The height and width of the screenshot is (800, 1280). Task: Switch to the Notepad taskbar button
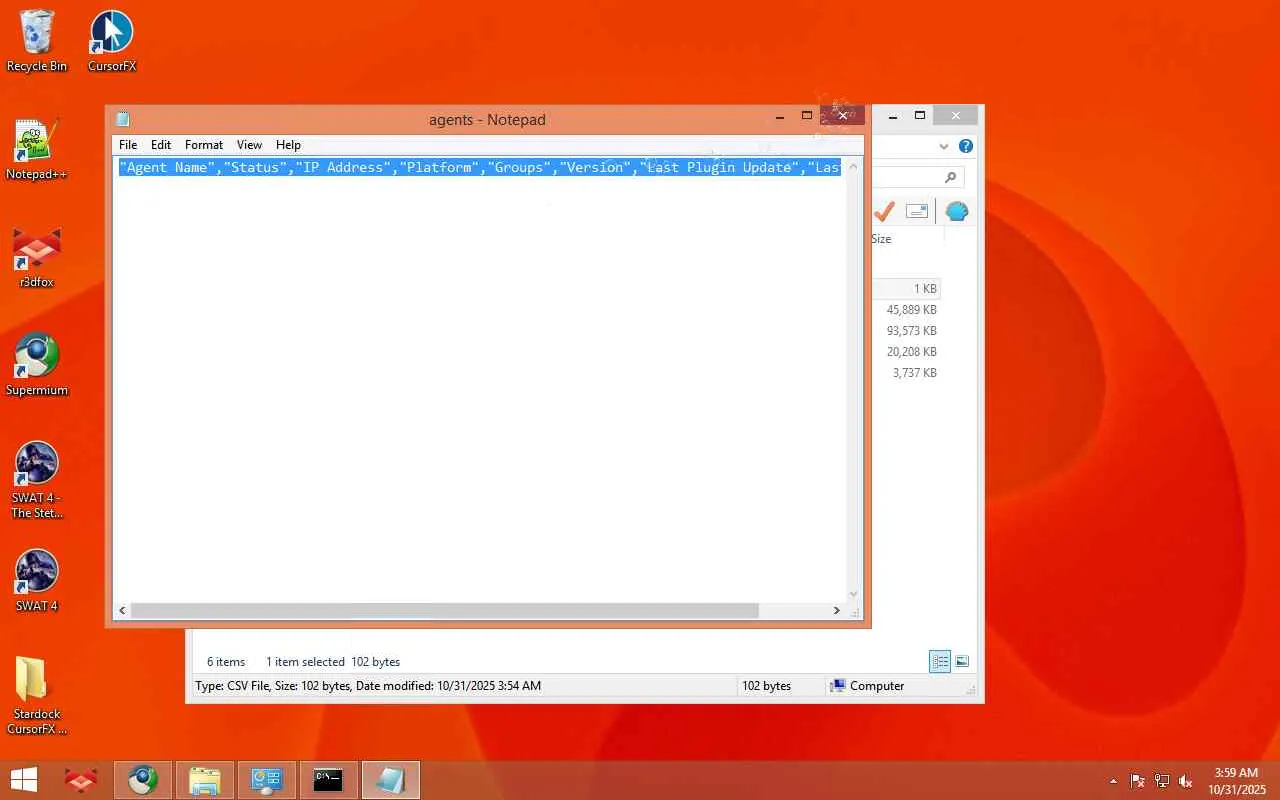coord(390,780)
